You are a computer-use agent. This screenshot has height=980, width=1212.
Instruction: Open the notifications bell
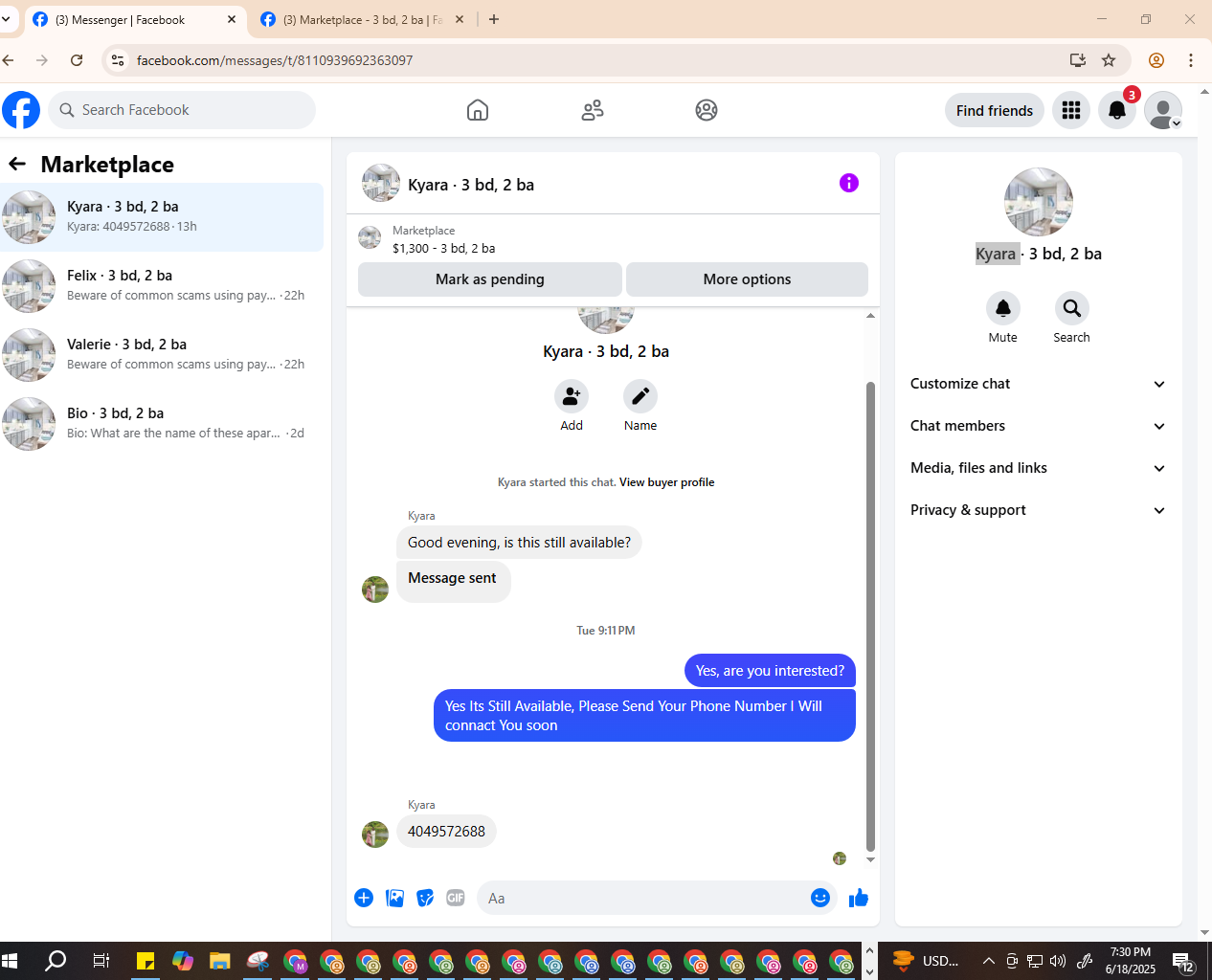pos(1117,110)
